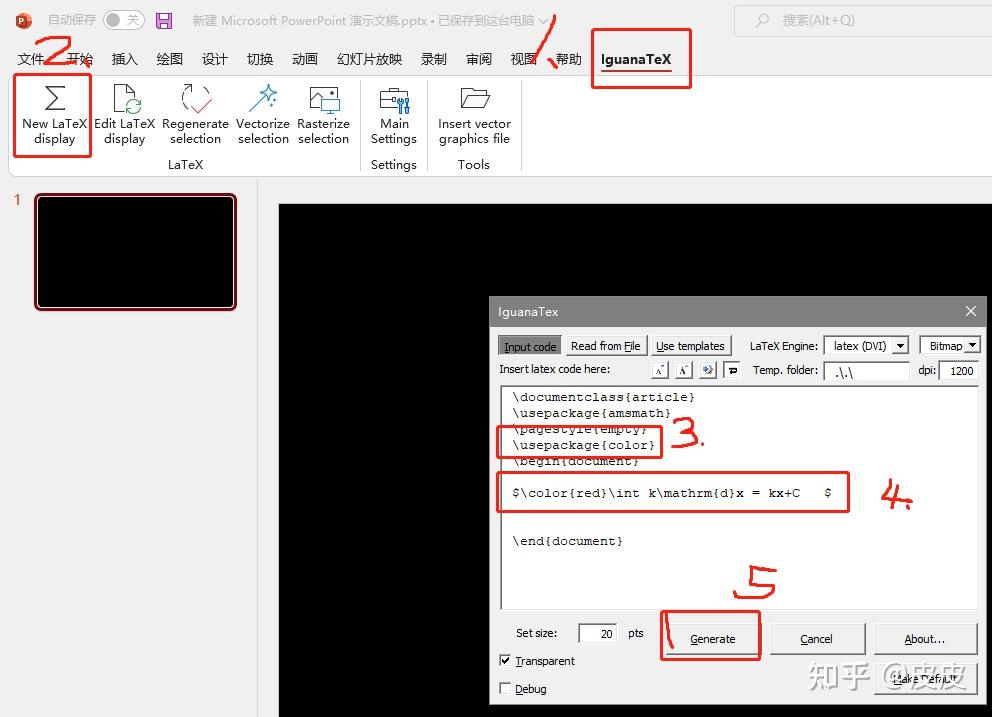Image resolution: width=992 pixels, height=717 pixels.
Task: Click the search box in title bar
Action: [x=864, y=21]
